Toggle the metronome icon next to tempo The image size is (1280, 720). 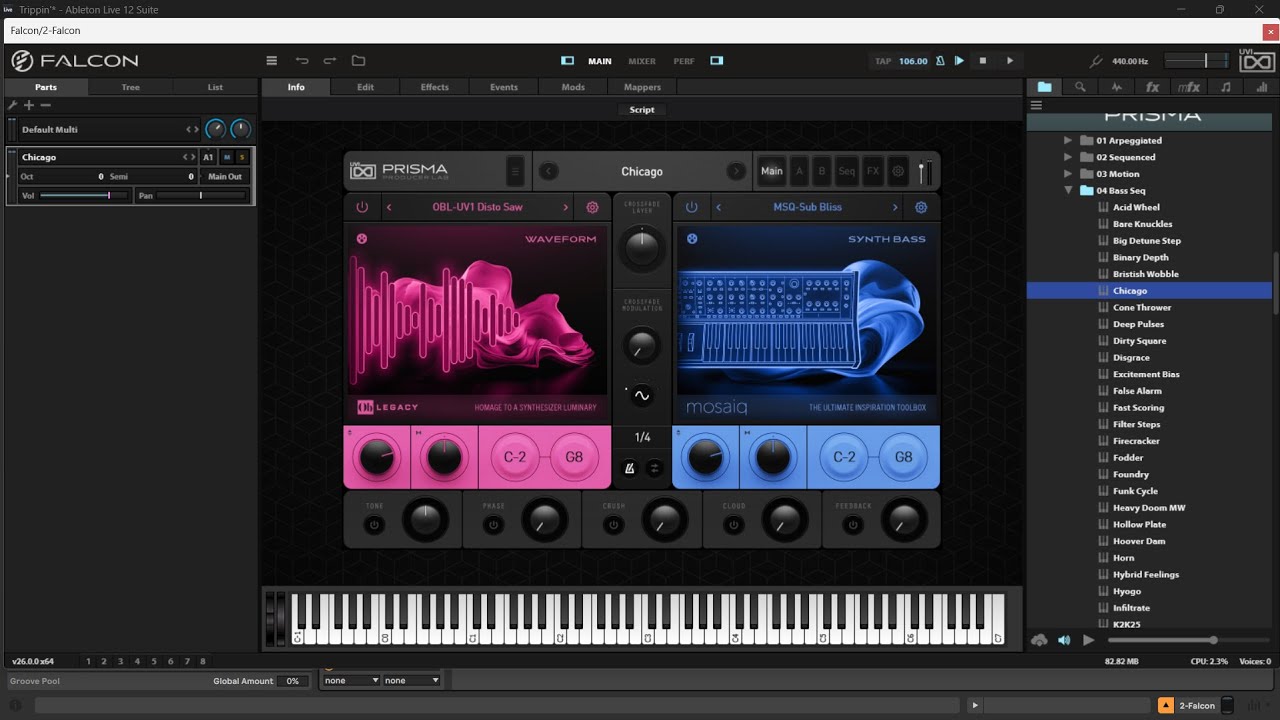tap(940, 61)
